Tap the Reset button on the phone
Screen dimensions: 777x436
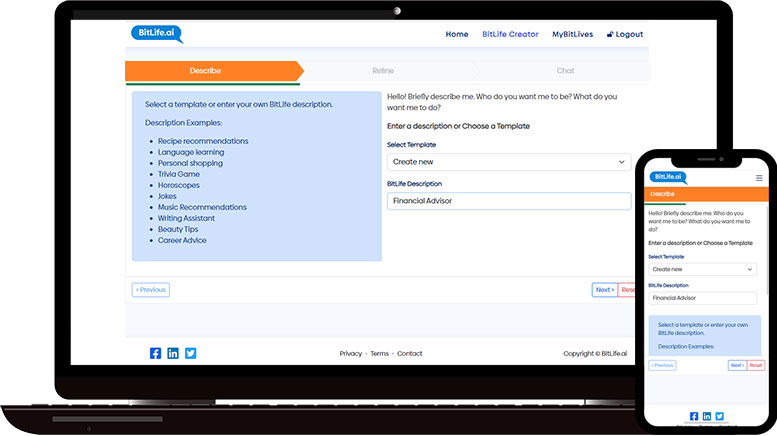(756, 366)
